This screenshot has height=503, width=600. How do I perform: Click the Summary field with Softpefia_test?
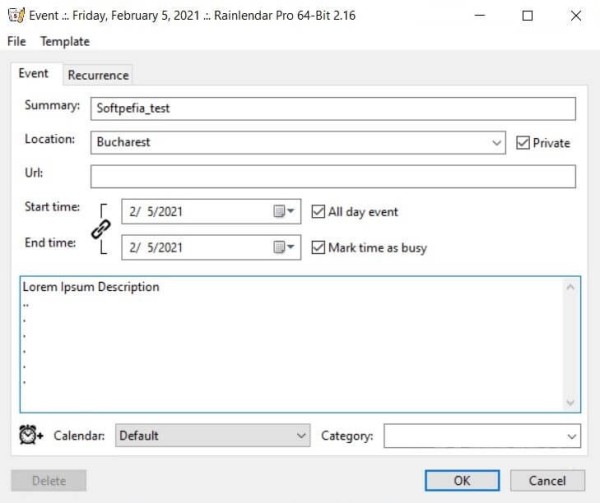[333, 109]
